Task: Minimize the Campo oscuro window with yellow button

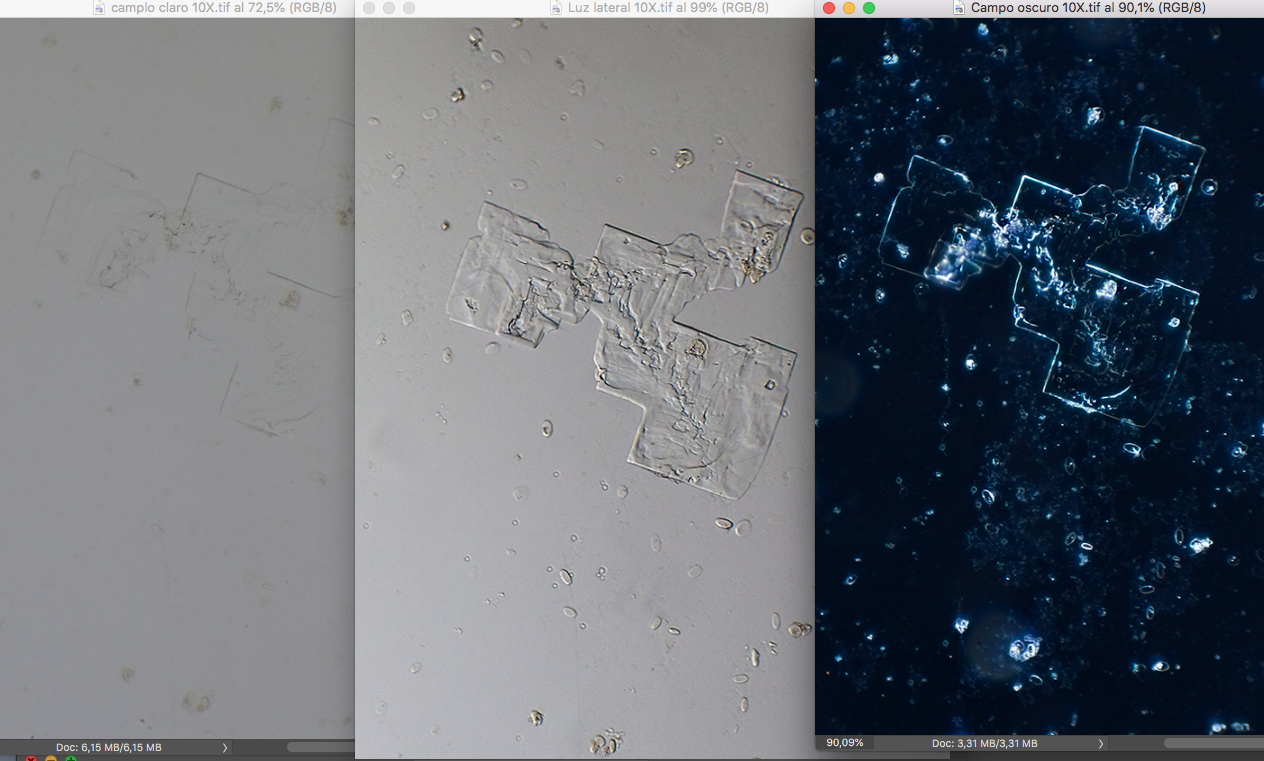Action: coord(849,8)
